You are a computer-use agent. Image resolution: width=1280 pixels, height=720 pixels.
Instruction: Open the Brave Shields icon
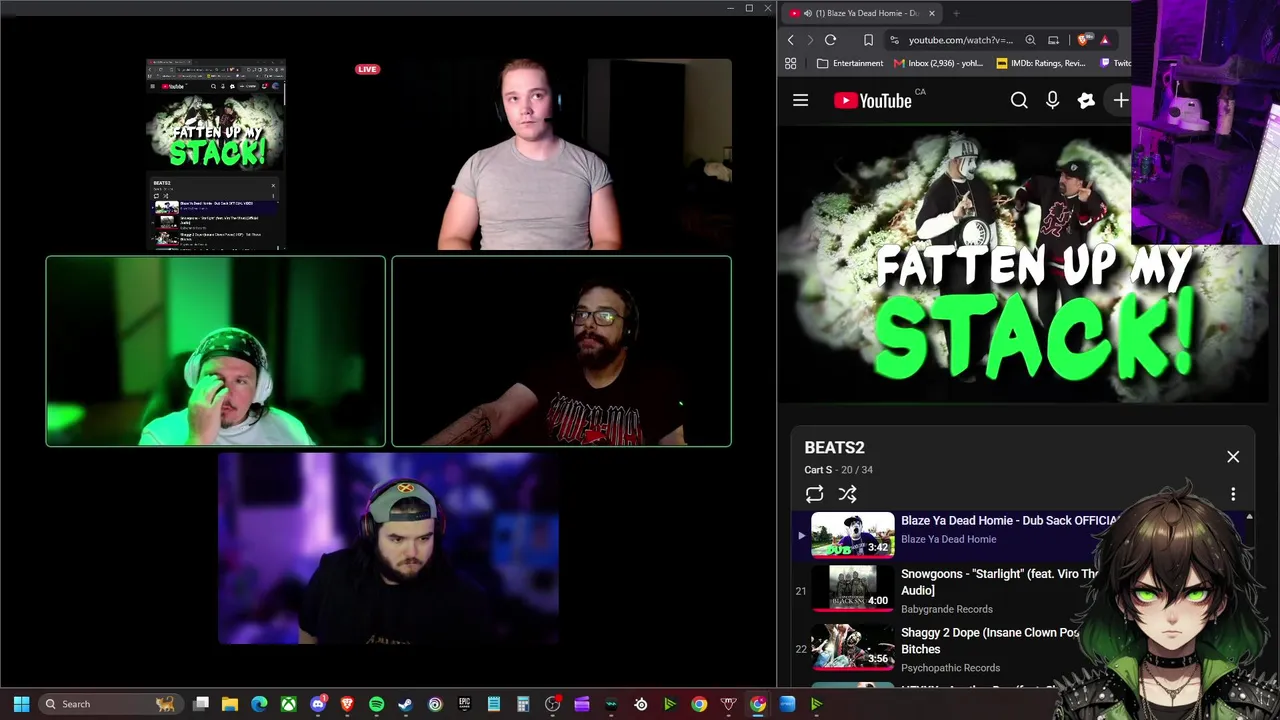point(1083,40)
